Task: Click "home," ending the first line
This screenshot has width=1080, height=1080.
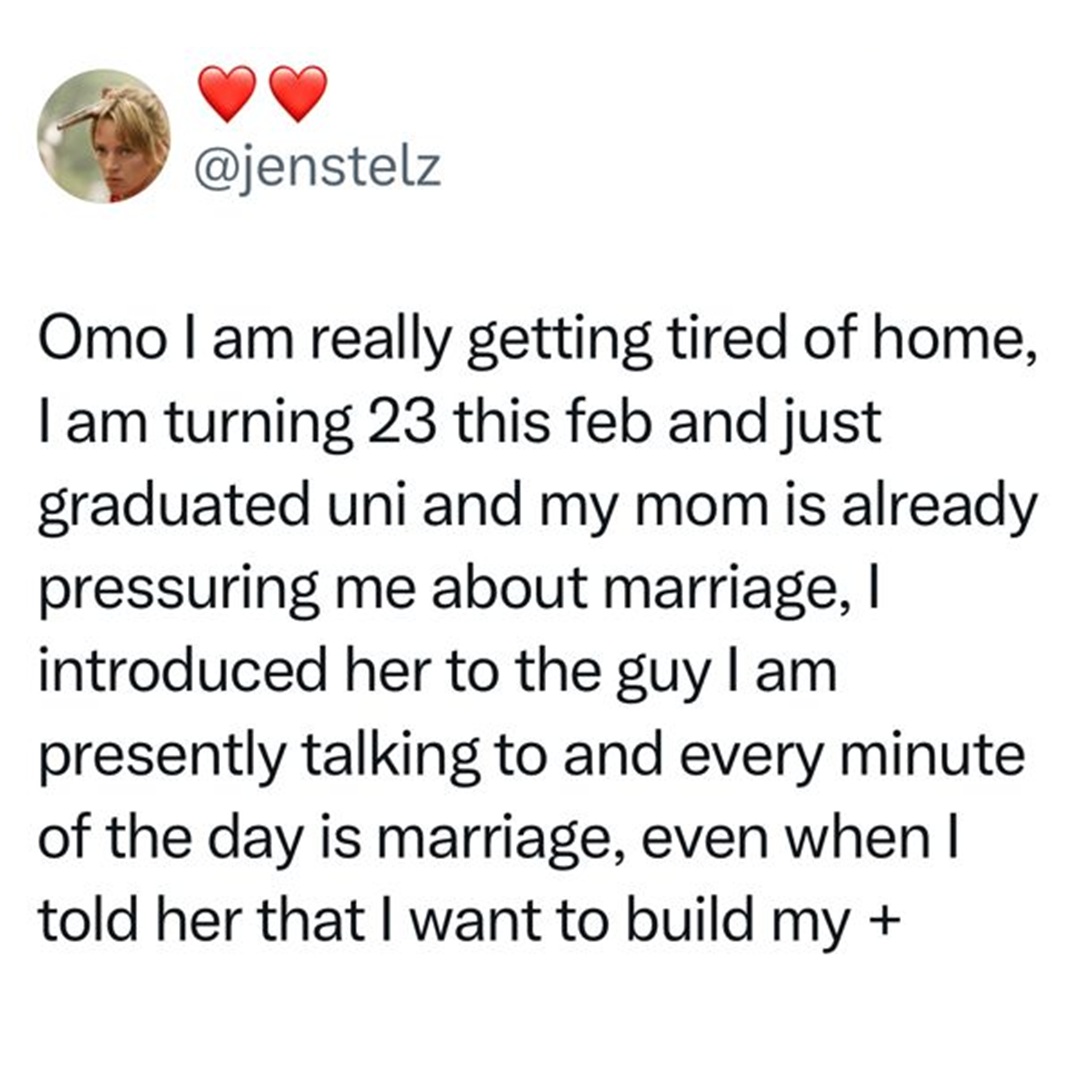Action: point(955,342)
